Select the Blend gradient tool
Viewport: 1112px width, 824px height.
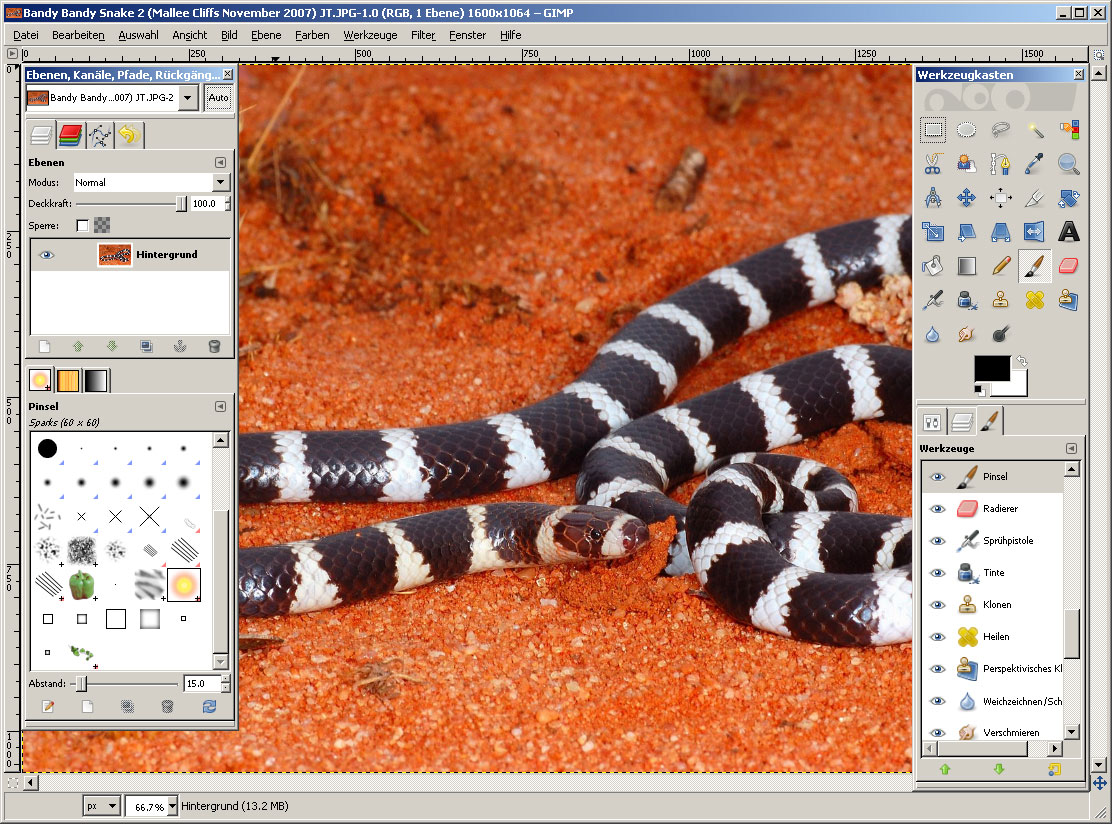[x=966, y=266]
